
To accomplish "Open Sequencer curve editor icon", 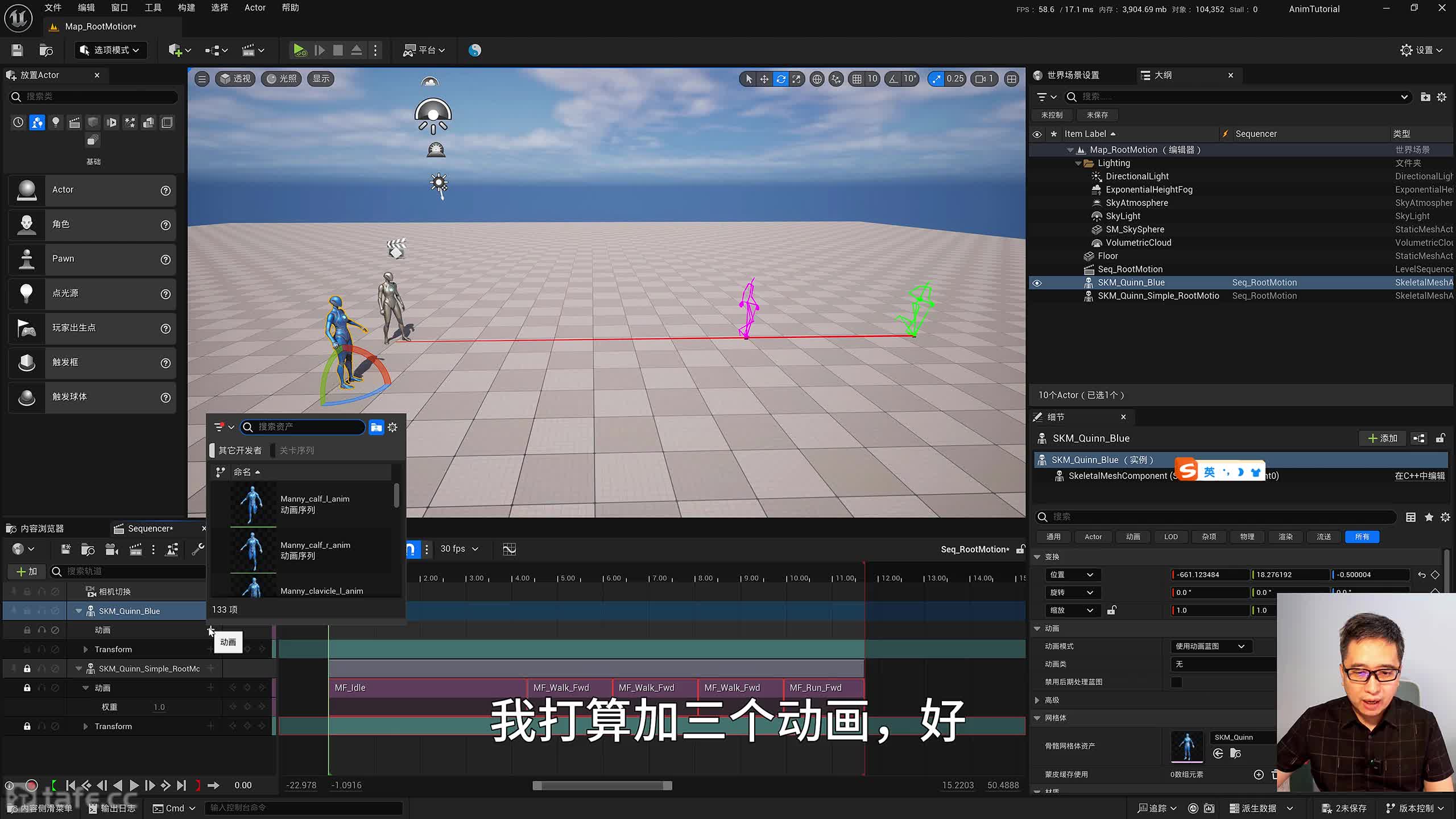I will coord(509,549).
